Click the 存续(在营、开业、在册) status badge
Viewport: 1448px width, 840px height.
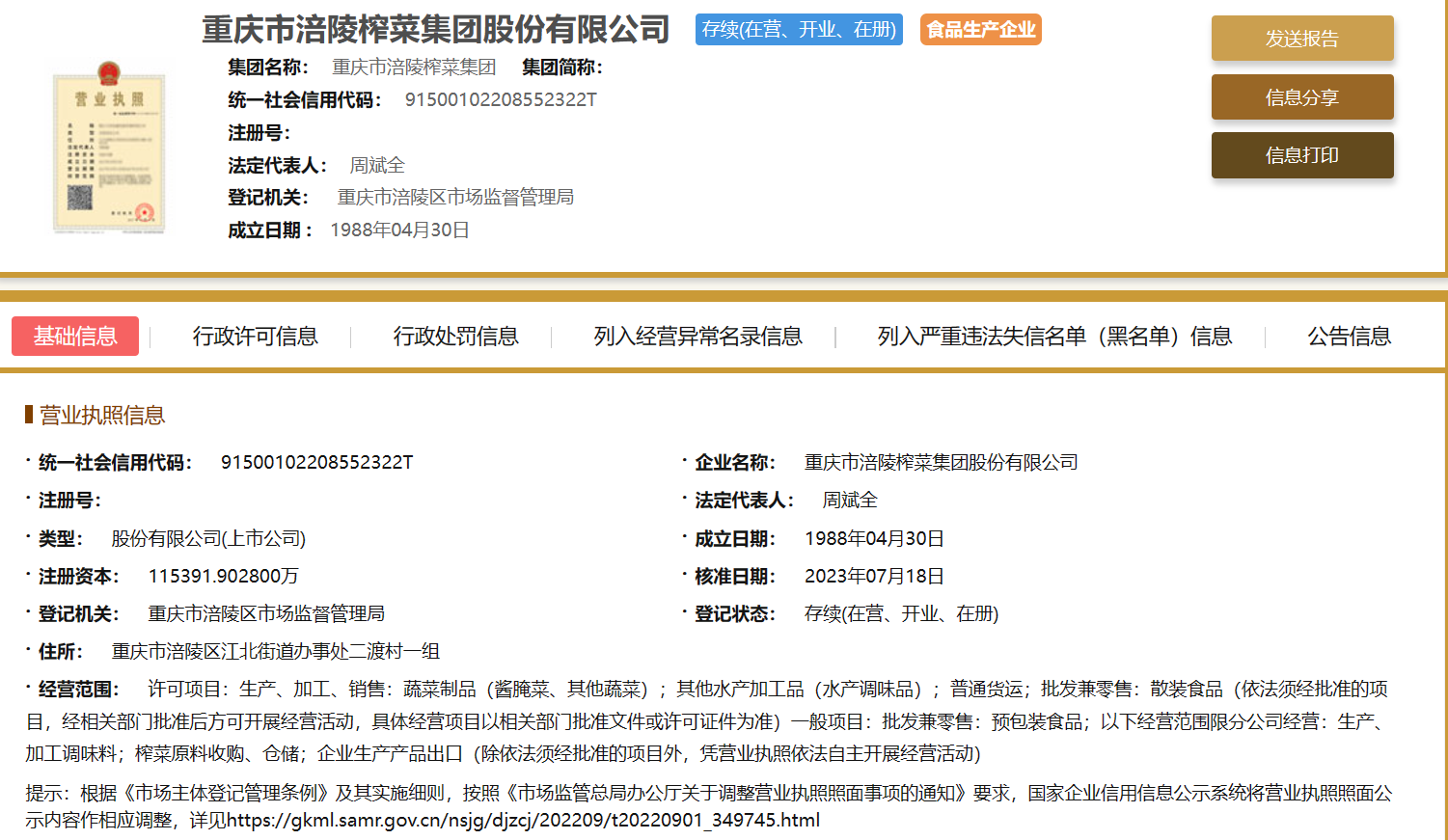tap(799, 30)
